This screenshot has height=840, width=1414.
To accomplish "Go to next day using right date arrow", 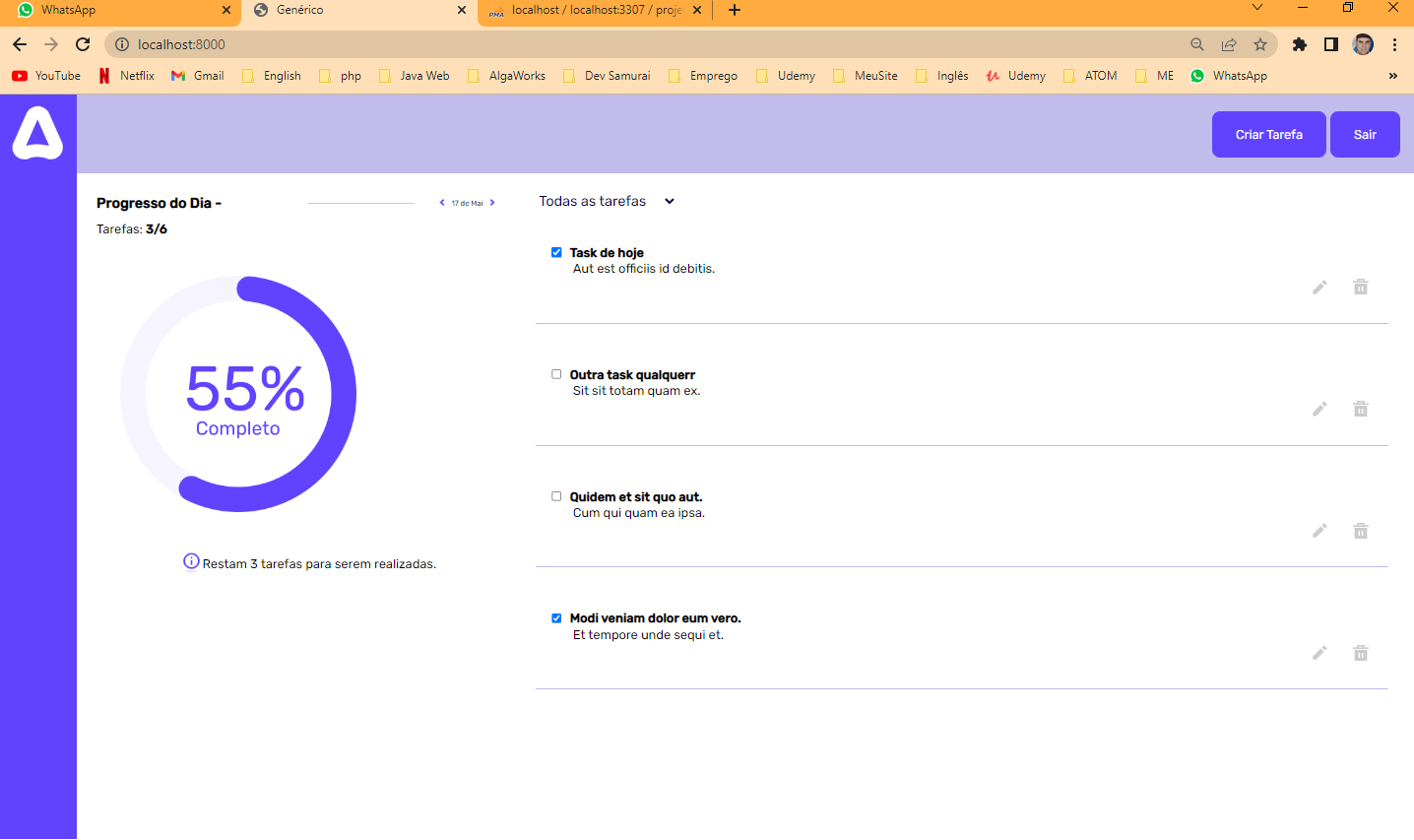I will 492,203.
